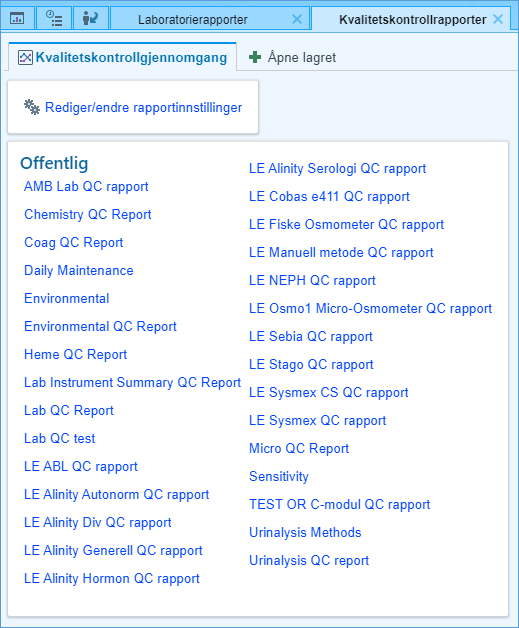This screenshot has height=628, width=519.
Task: Open the Chemistry QC Report
Action: pyautogui.click(x=88, y=215)
